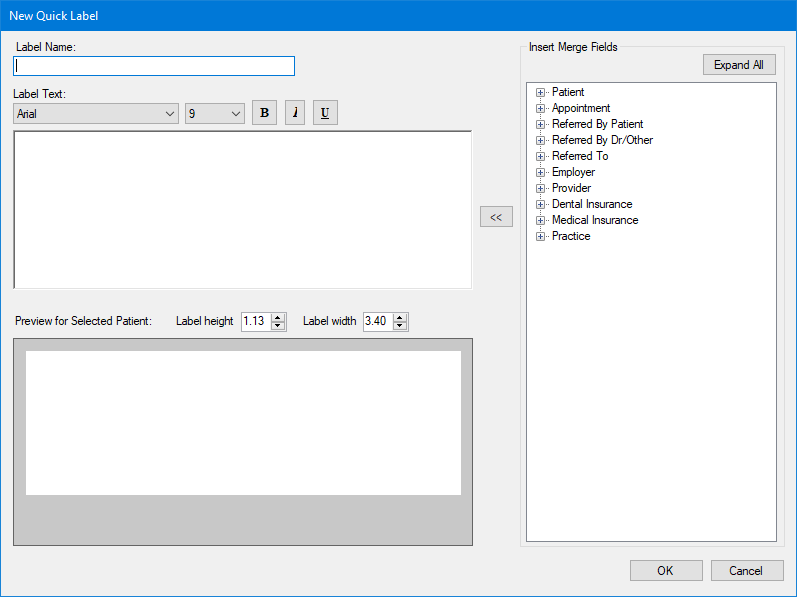The width and height of the screenshot is (797, 597).
Task: Click the insert merge field arrow button
Action: pyautogui.click(x=496, y=217)
